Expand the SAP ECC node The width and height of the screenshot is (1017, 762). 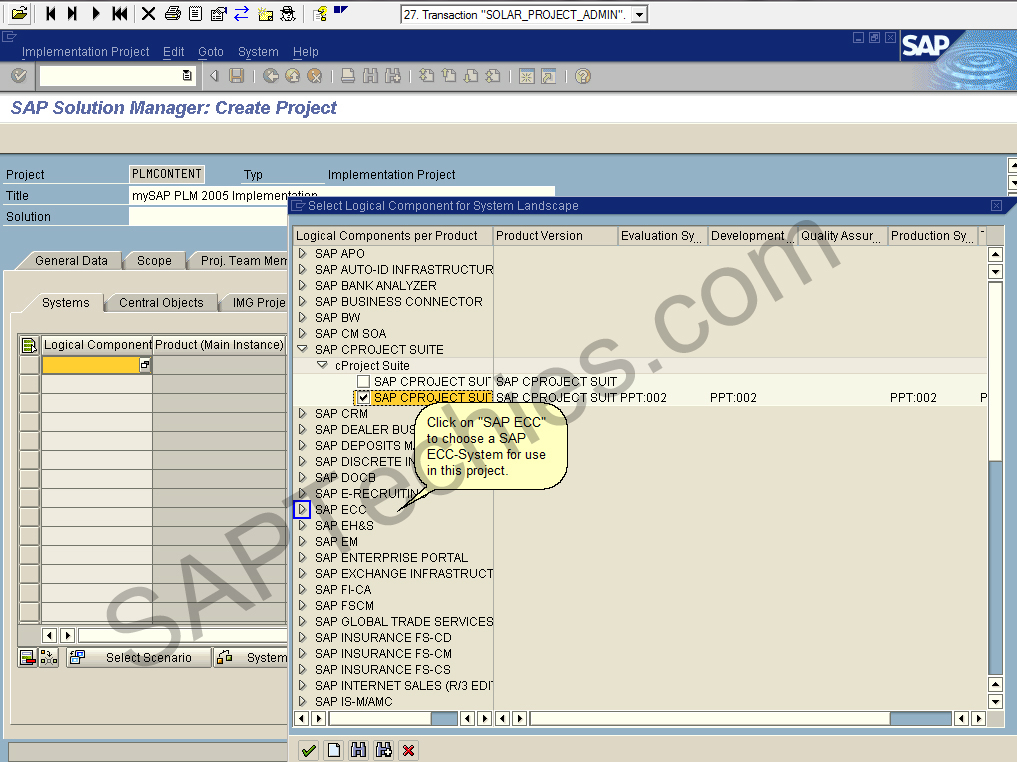pyautogui.click(x=302, y=510)
